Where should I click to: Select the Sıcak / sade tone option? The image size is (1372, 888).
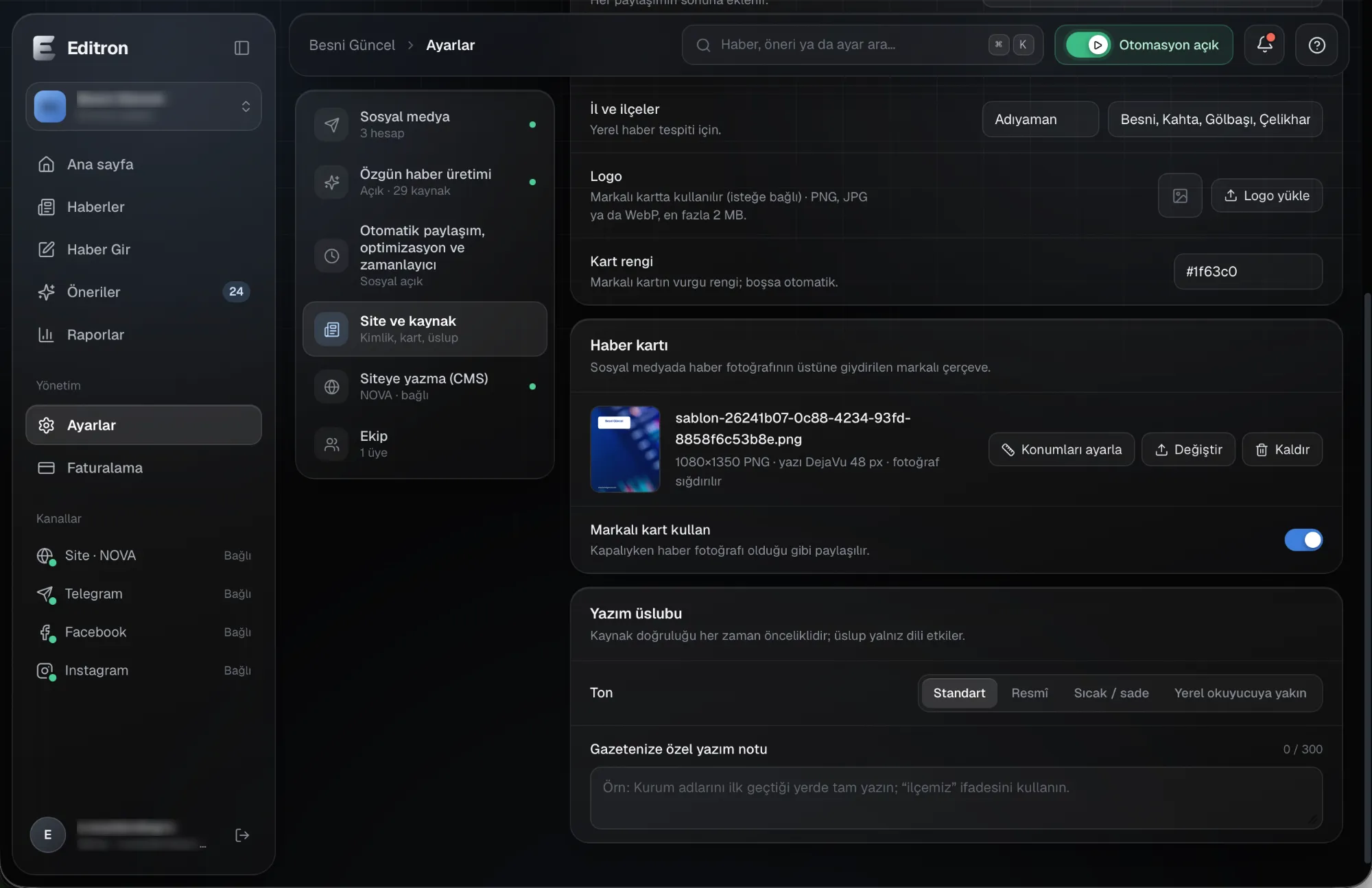click(1111, 693)
